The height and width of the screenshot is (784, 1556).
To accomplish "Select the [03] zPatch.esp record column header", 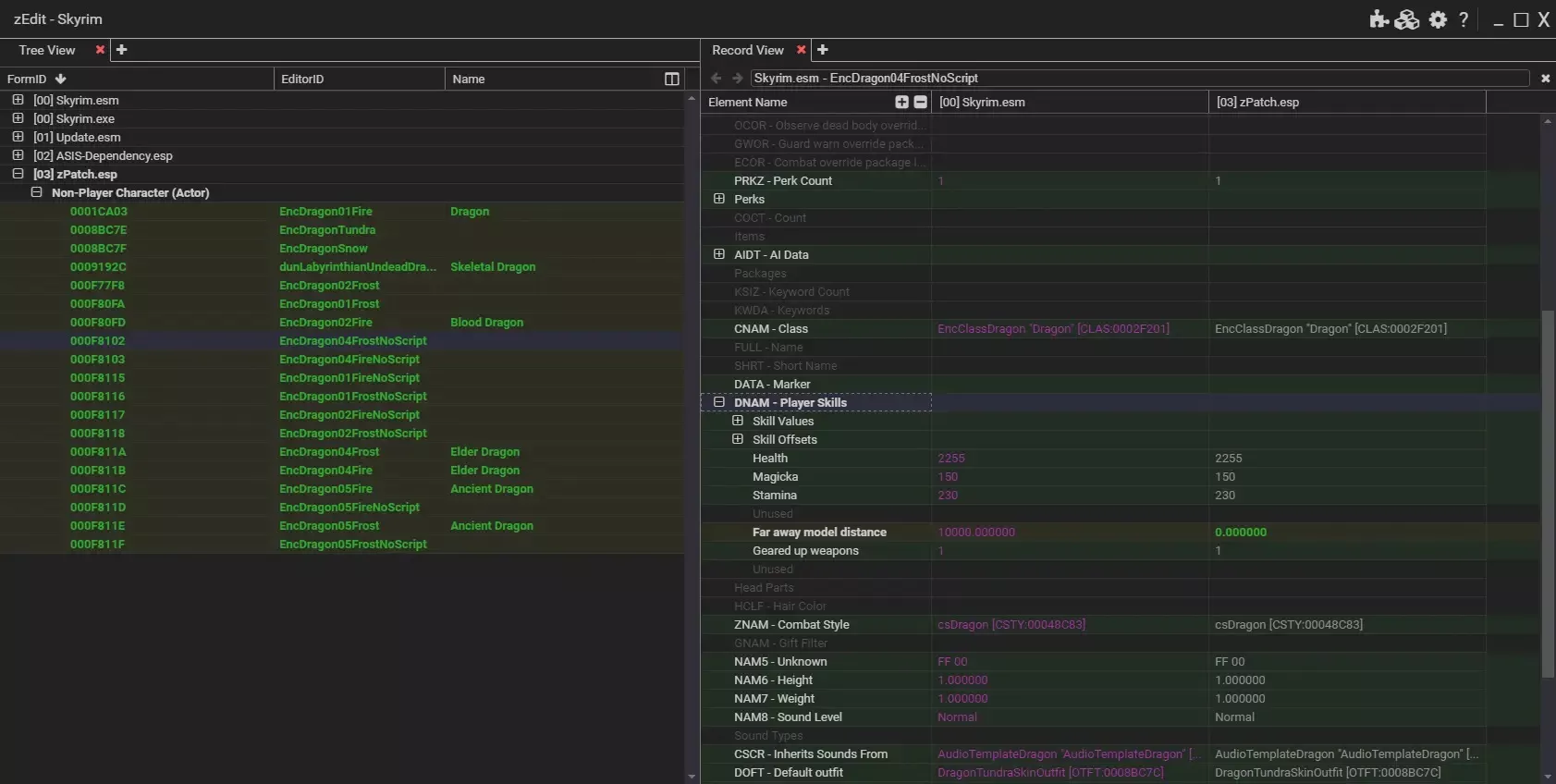I will [x=1347, y=102].
